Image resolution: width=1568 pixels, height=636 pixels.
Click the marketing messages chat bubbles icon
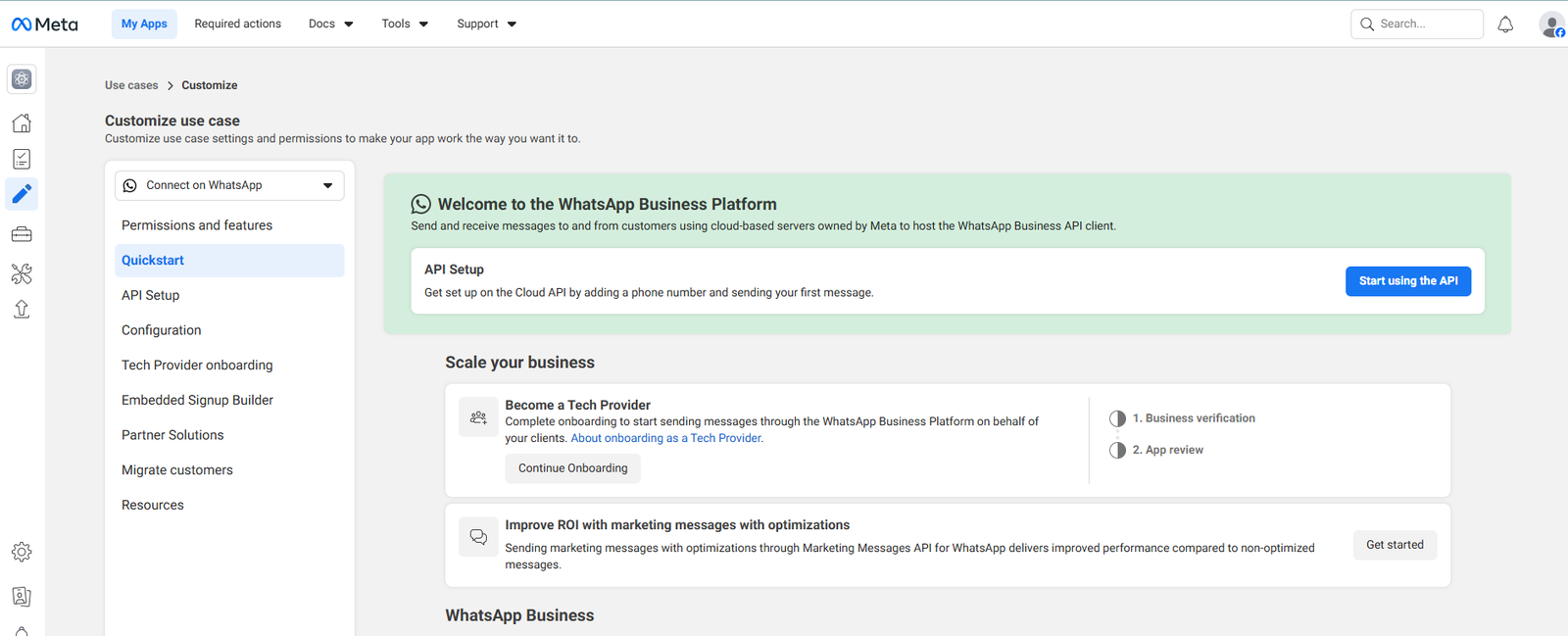point(478,537)
